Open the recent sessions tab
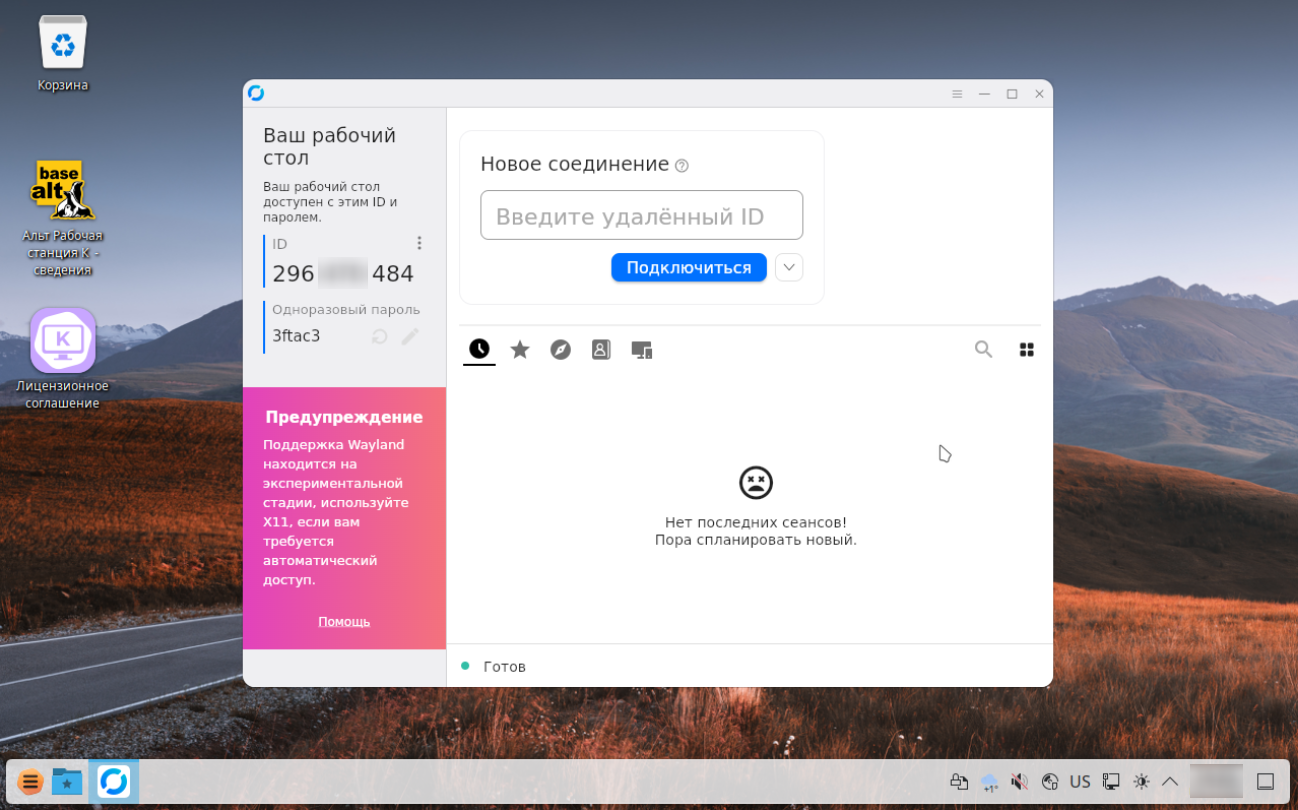The height and width of the screenshot is (810, 1298). pos(478,349)
